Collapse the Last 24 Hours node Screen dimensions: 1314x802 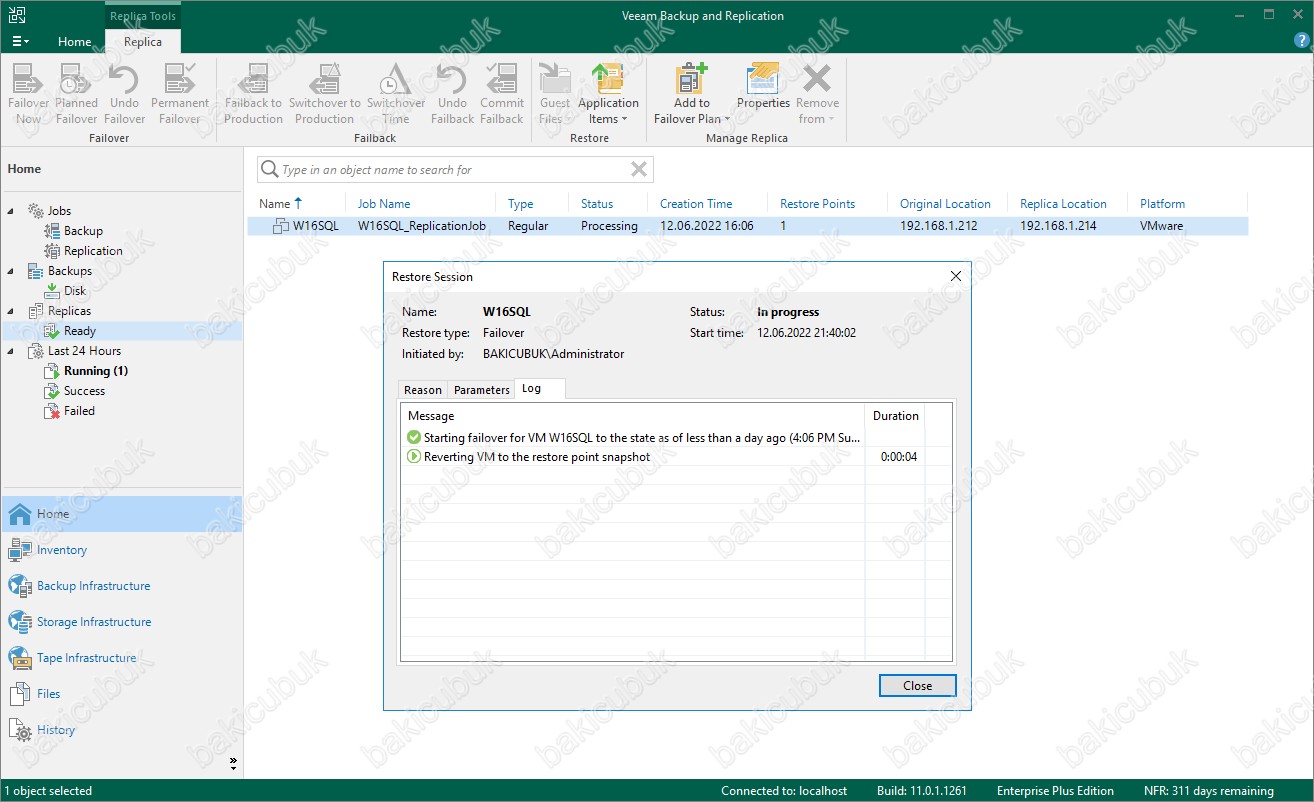click(x=11, y=351)
